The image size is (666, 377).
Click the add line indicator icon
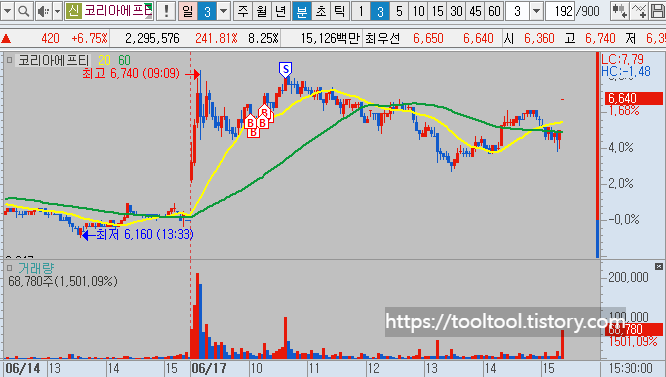(x=638, y=11)
